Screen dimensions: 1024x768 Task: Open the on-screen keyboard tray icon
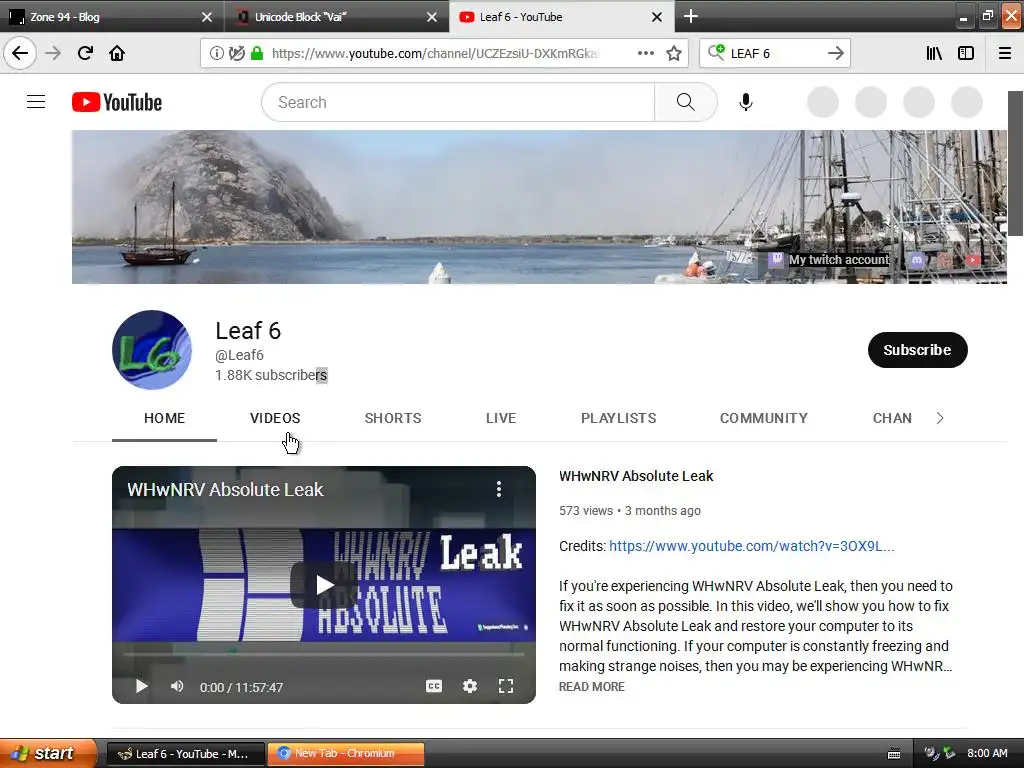click(x=894, y=754)
